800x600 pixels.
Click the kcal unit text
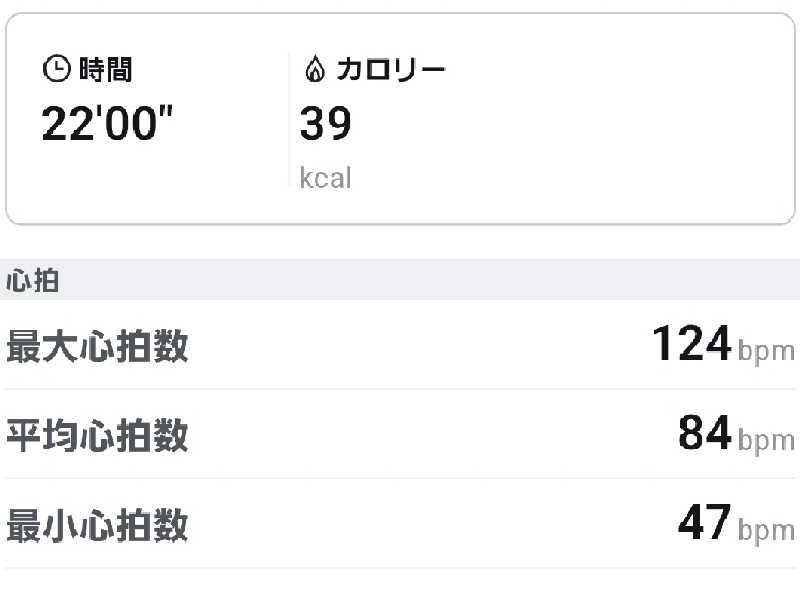pyautogui.click(x=326, y=178)
